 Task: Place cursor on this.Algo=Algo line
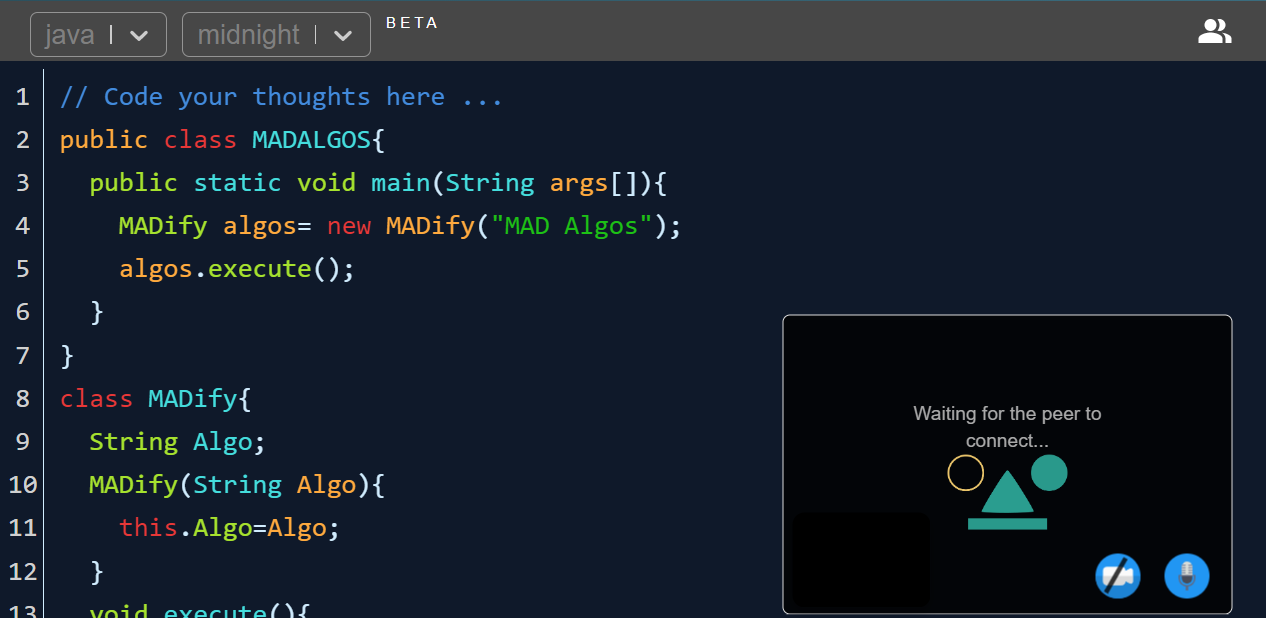tap(229, 528)
